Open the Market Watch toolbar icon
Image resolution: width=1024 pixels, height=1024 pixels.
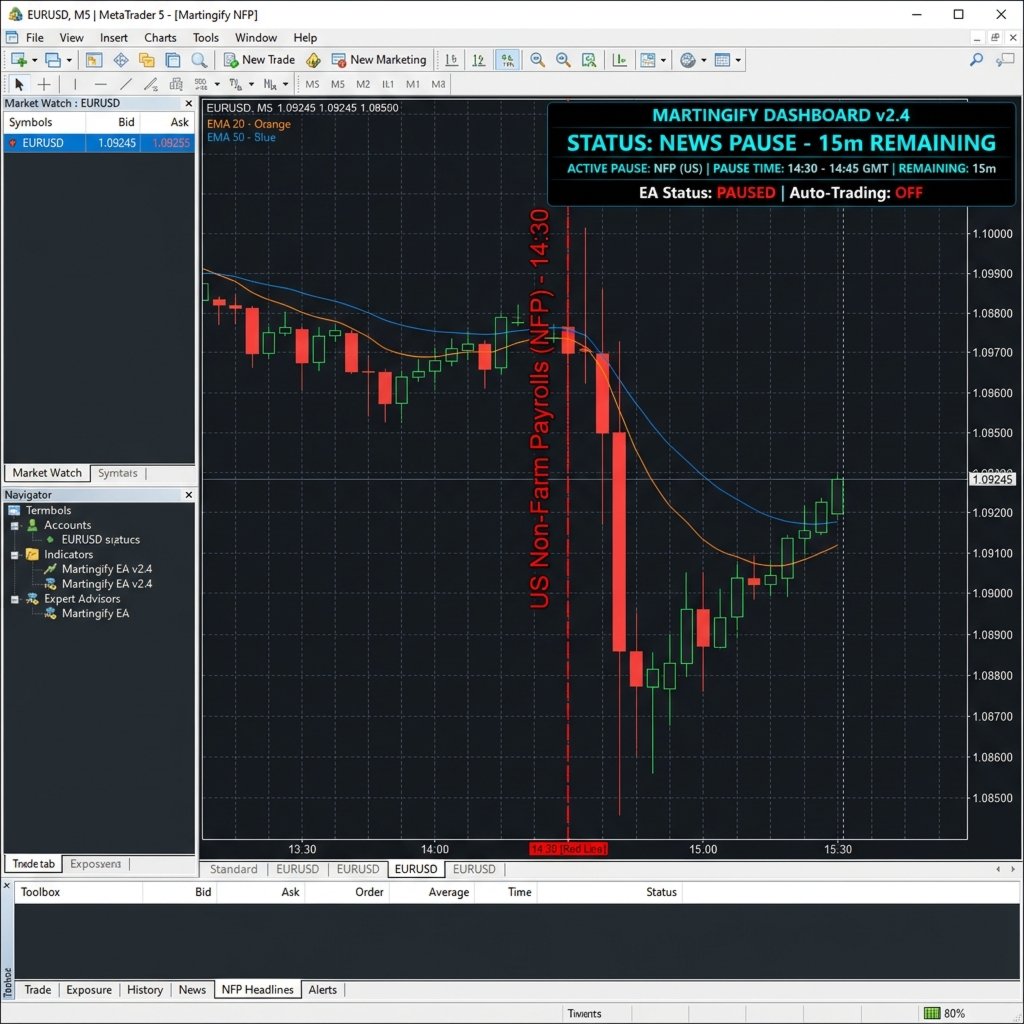click(x=93, y=60)
